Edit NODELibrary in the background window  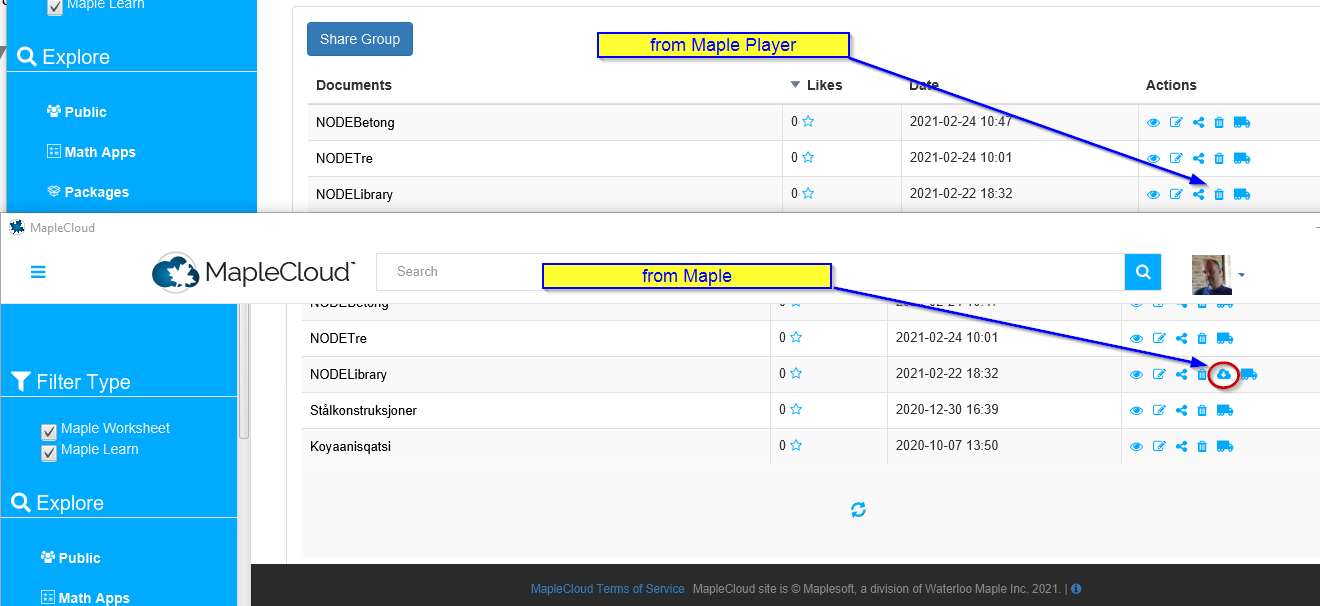[x=1176, y=194]
